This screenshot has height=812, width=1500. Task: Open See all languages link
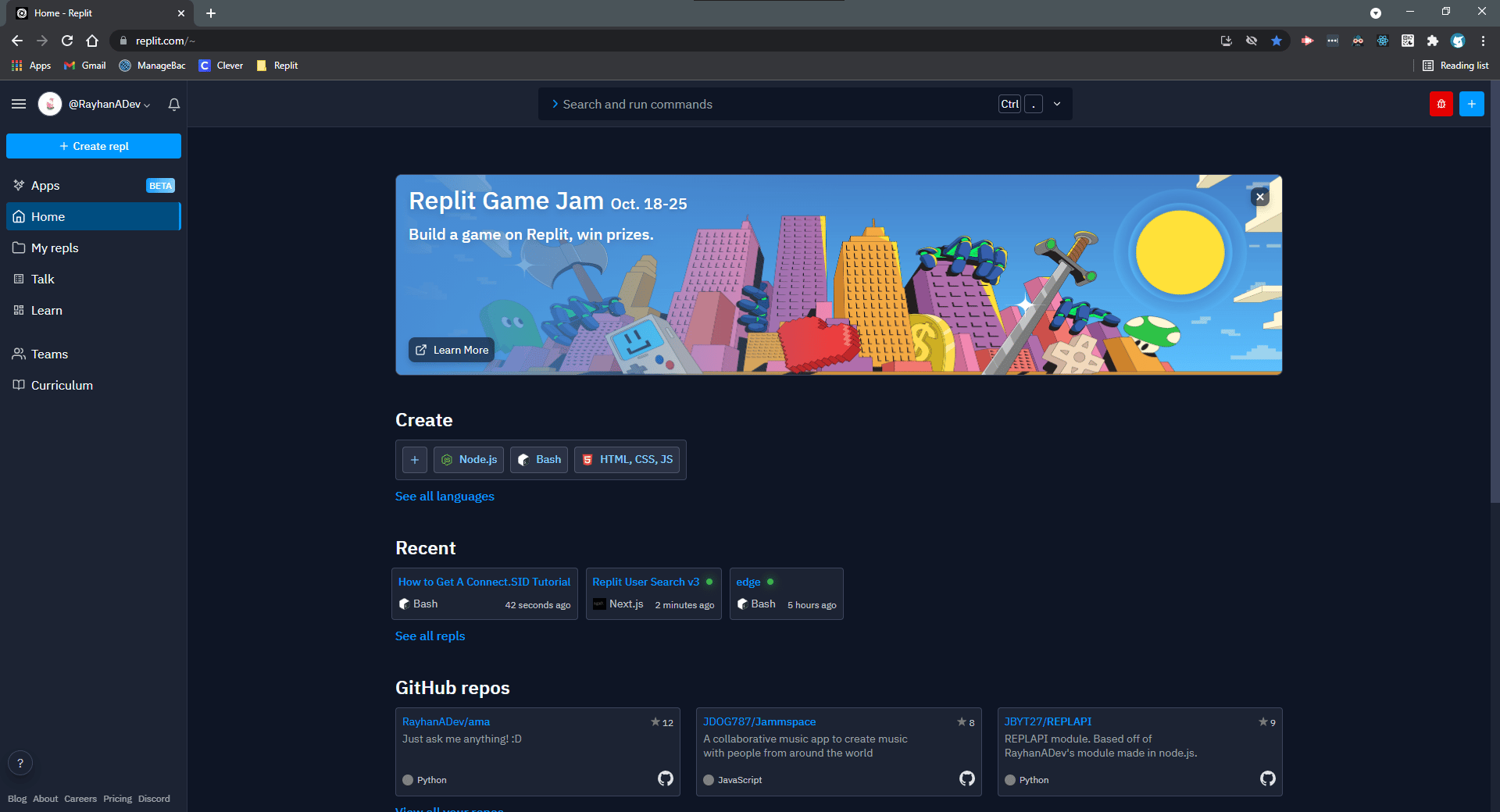(445, 497)
